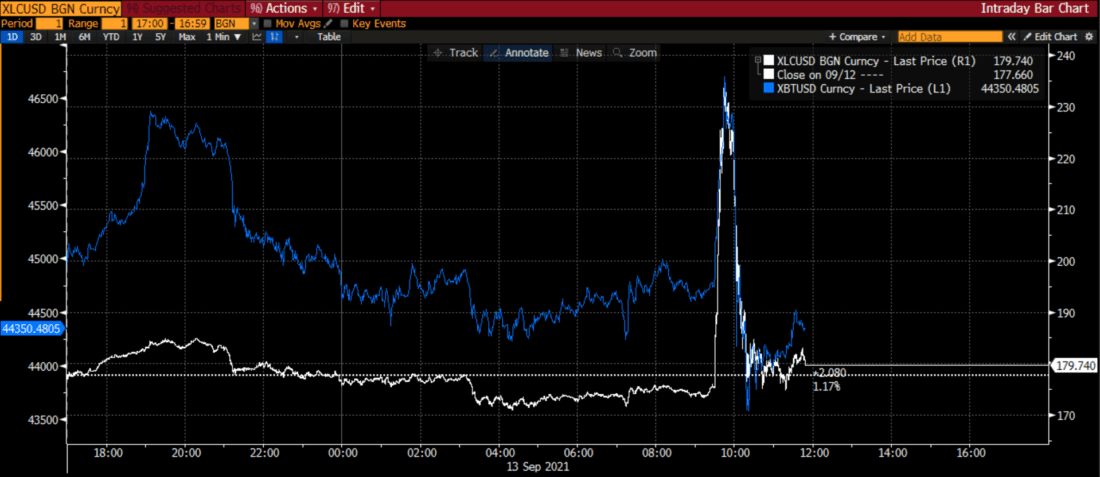Viewport: 1100px width, 477px height.
Task: Select the Max range tab
Action: [187, 36]
